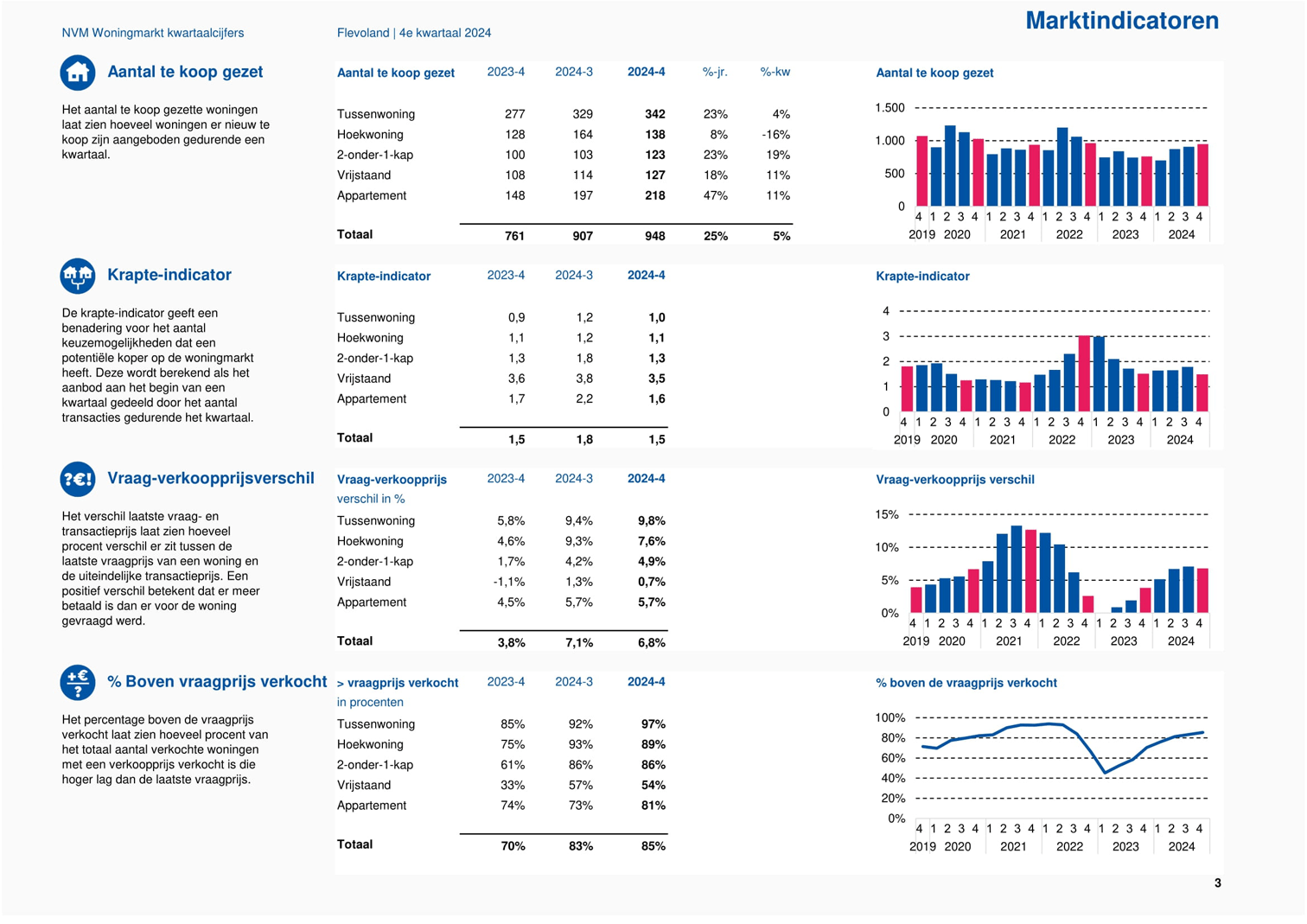Click the 'Vraag-verkoopprijs verschil' chart title

pos(955,480)
